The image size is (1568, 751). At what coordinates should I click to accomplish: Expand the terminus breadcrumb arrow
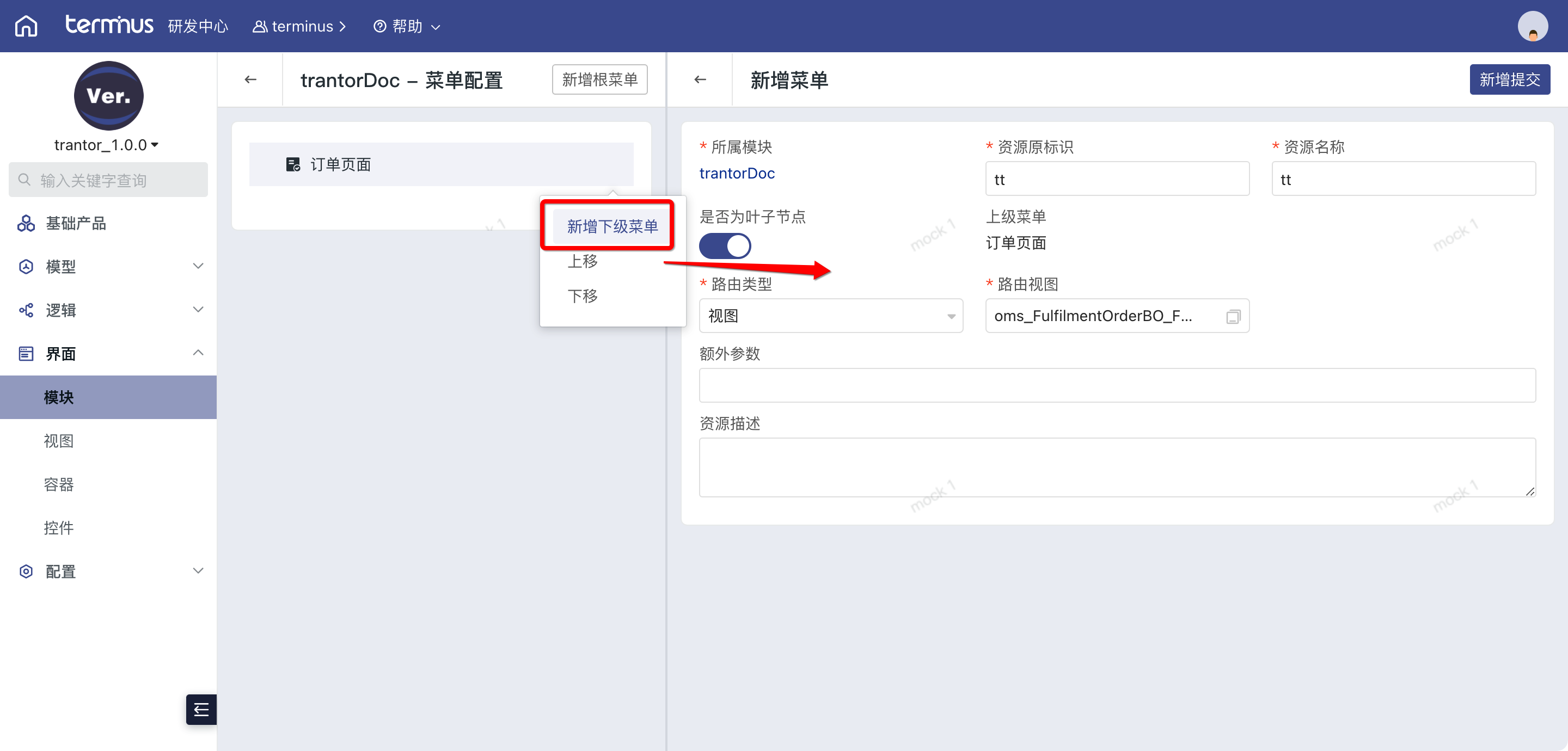pyautogui.click(x=342, y=26)
